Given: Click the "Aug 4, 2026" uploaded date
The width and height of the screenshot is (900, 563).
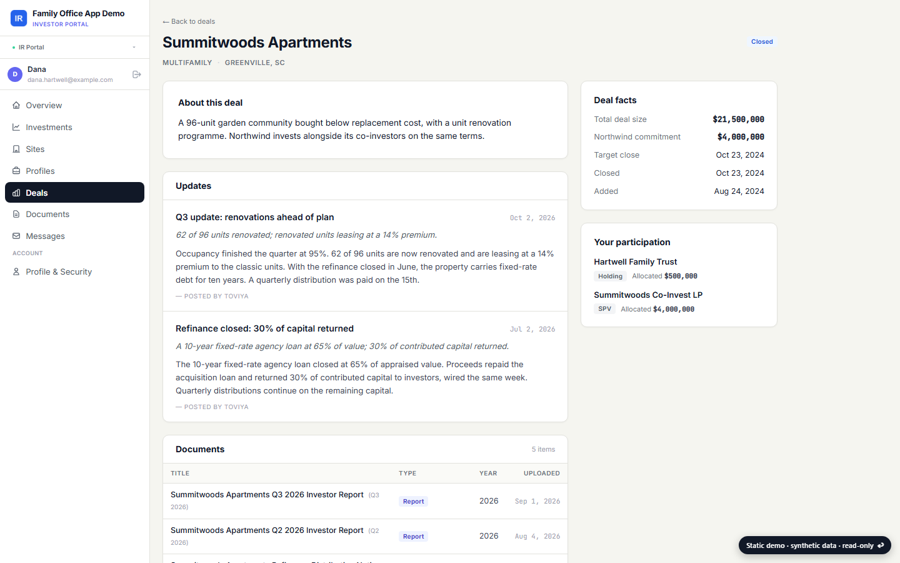Looking at the screenshot, I should point(537,536).
